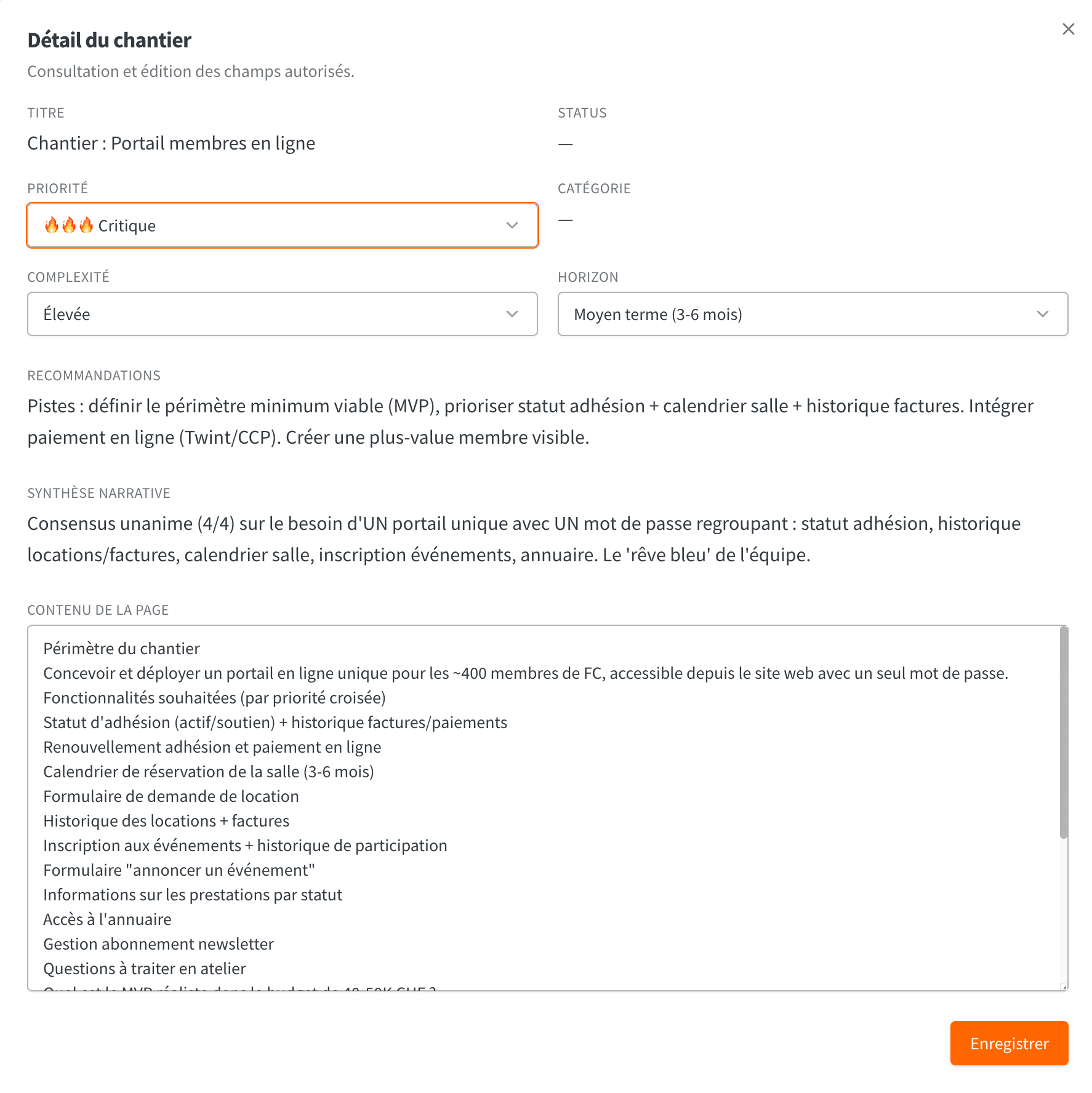Click the chevron arrow of Horizon select
The image size is (1092, 1093).
1042,314
